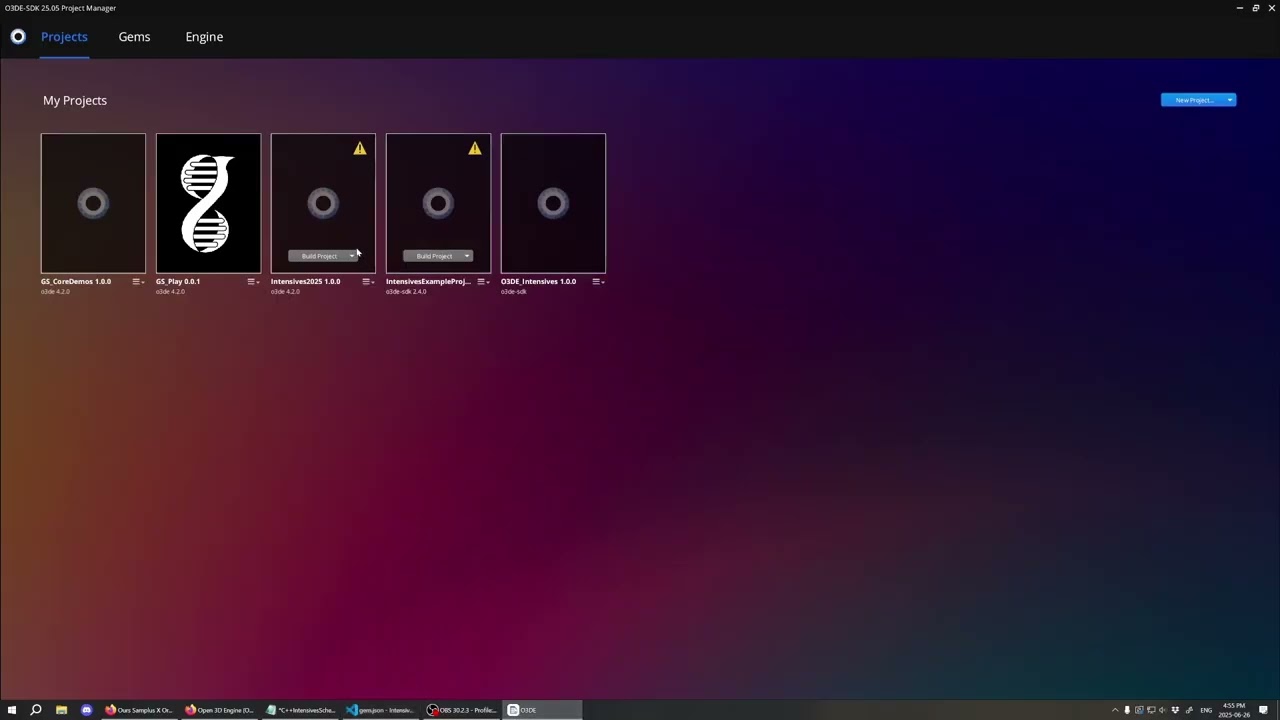
Task: Switch to Open 3D Engine Firefox window
Action: 219,710
